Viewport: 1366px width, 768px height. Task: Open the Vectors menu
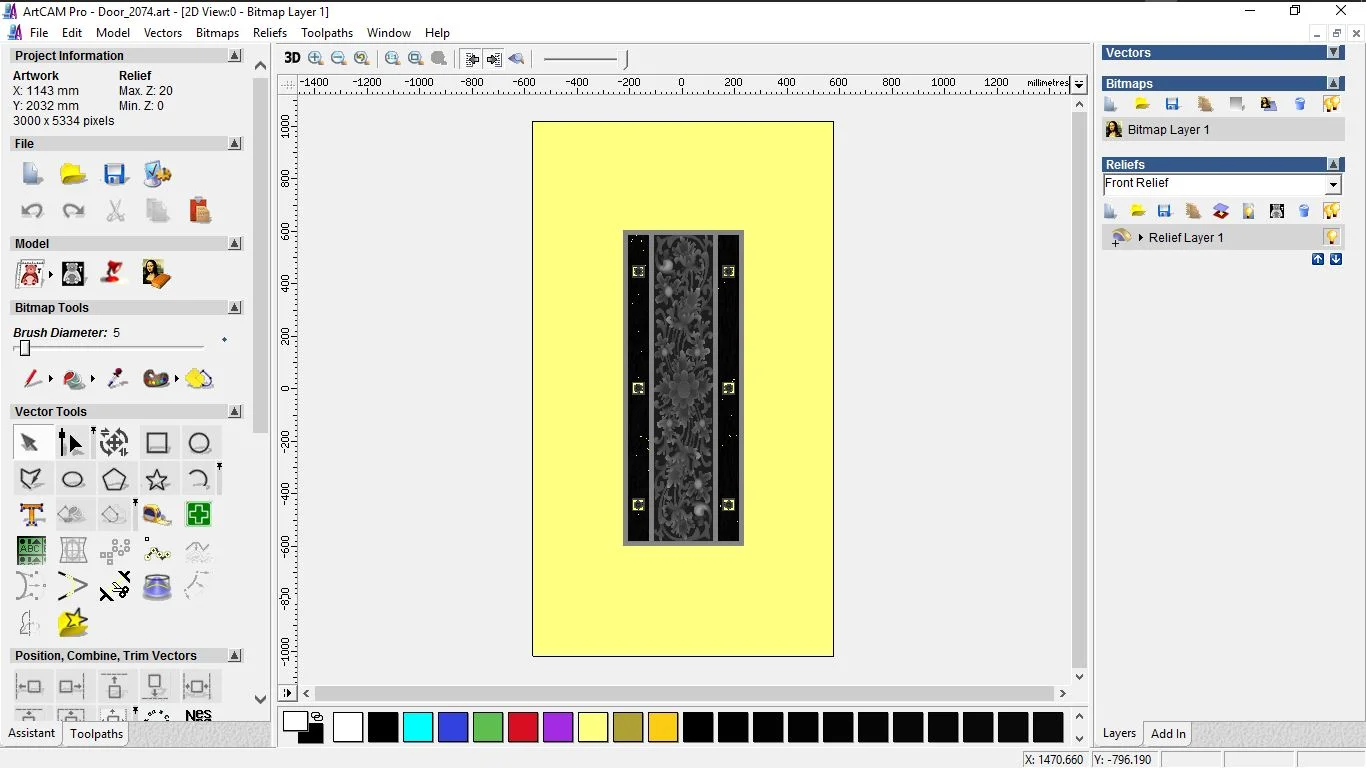pos(163,32)
